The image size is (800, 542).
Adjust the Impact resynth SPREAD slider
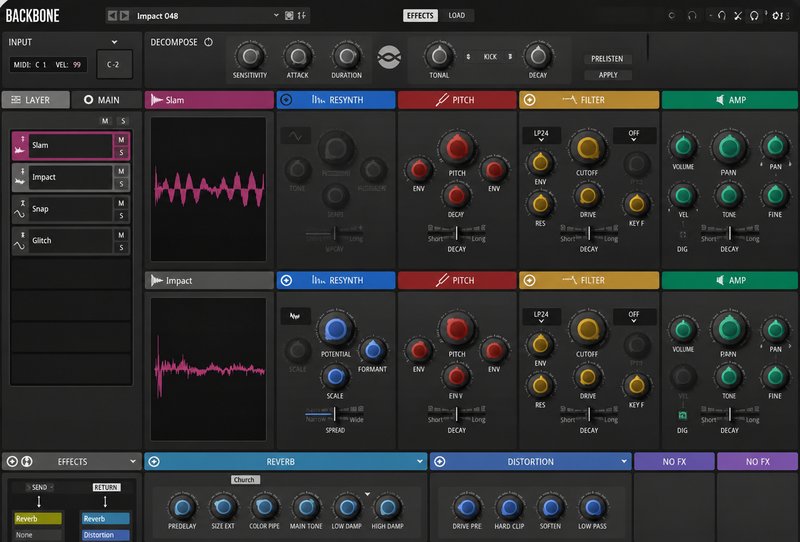pos(334,413)
